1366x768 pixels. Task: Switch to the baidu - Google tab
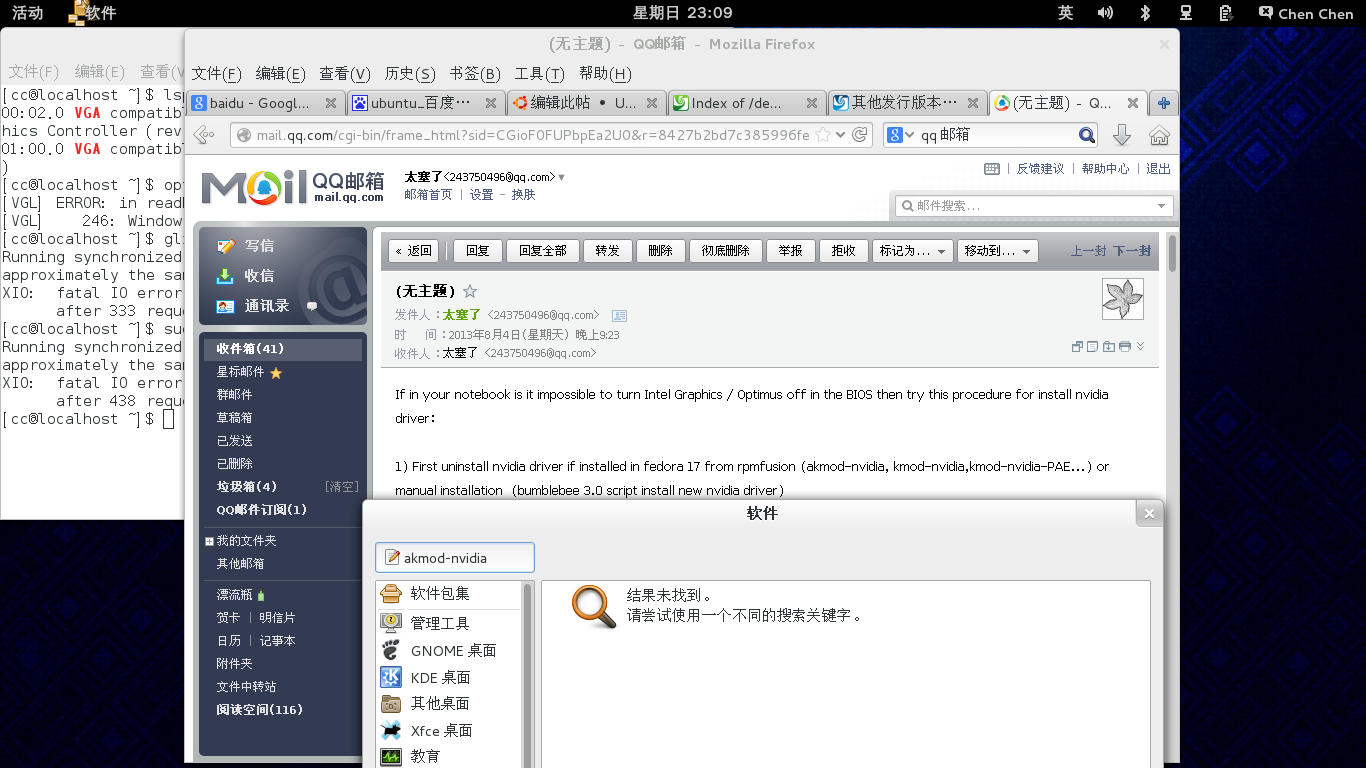264,103
